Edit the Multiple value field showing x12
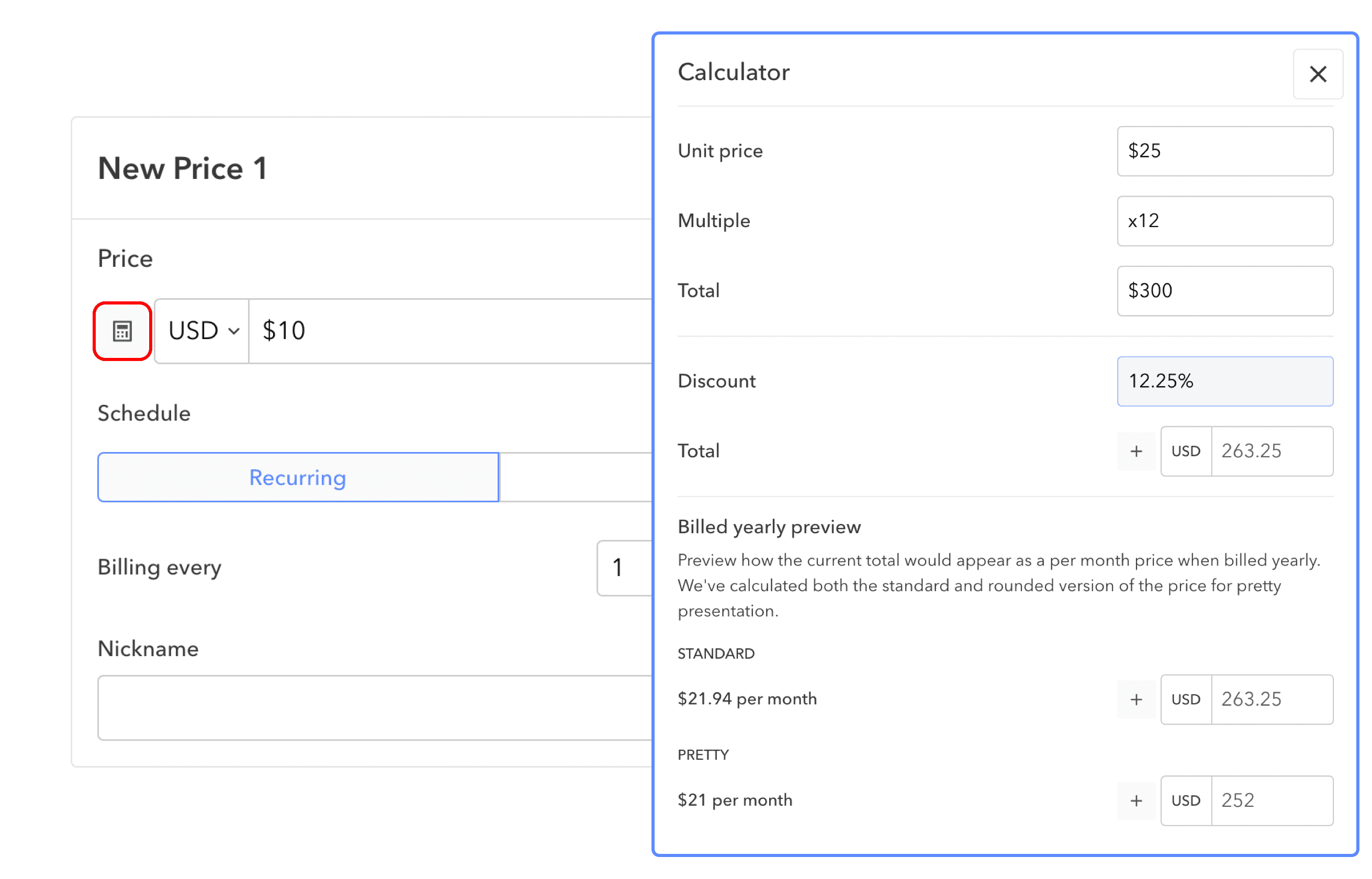 [x=1224, y=220]
